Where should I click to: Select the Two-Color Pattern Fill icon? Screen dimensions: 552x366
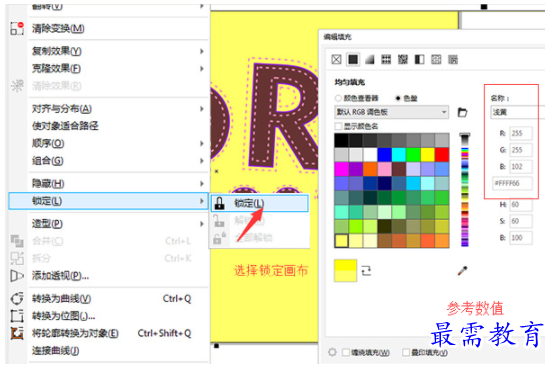419,59
